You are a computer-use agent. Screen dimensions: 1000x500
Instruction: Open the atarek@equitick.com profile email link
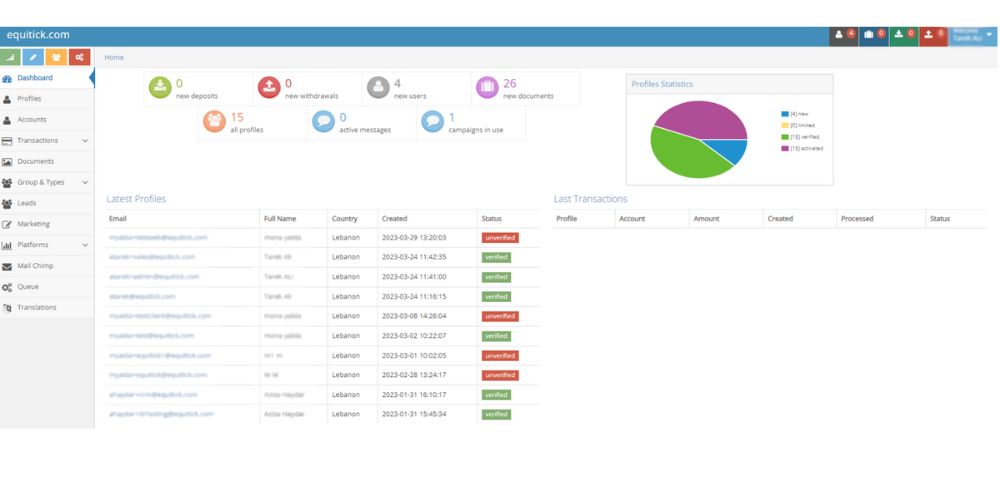(x=142, y=297)
